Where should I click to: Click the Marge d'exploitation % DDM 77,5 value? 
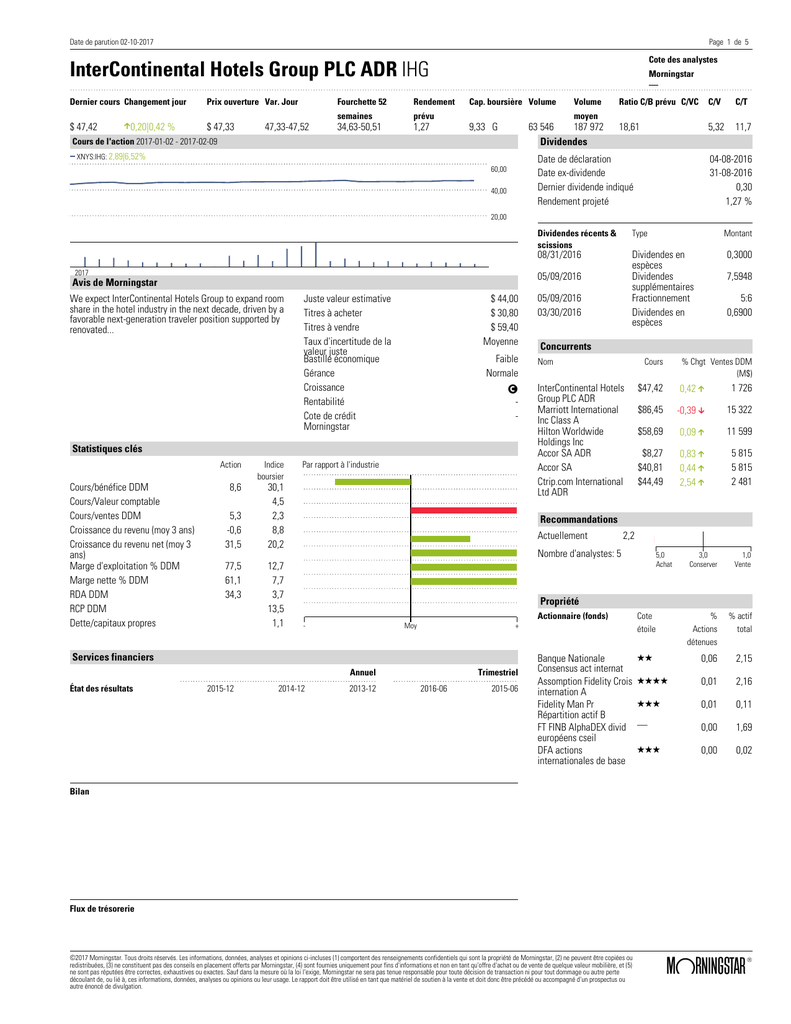coord(233,566)
